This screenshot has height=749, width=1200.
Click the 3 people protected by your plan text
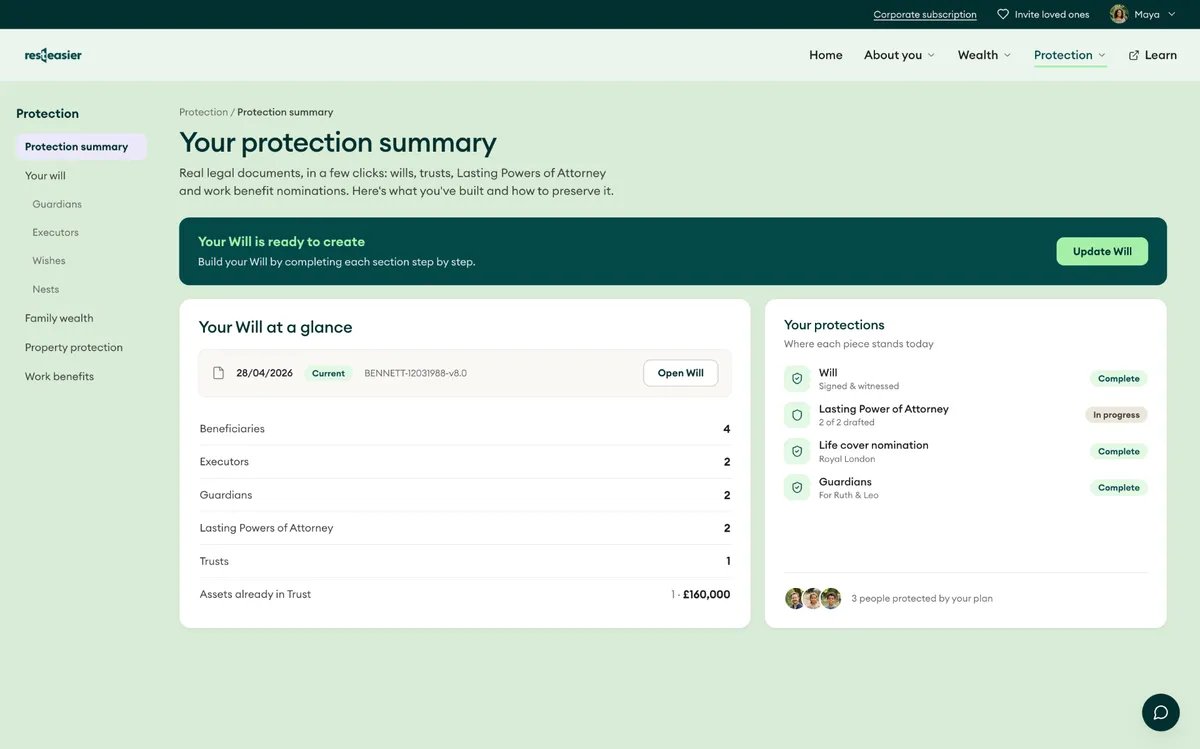(x=922, y=598)
